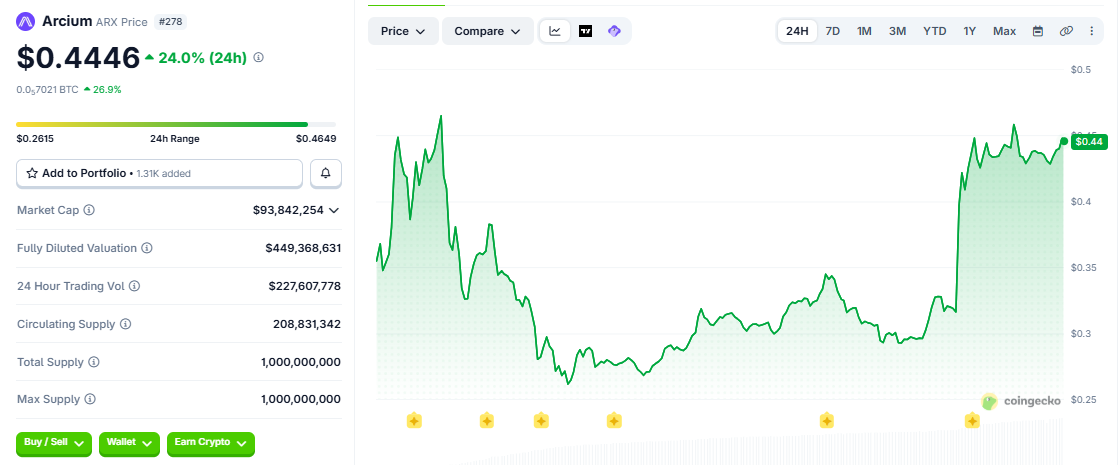This screenshot has height=465, width=1119.
Task: Click the #278 rank badge
Action: point(170,21)
